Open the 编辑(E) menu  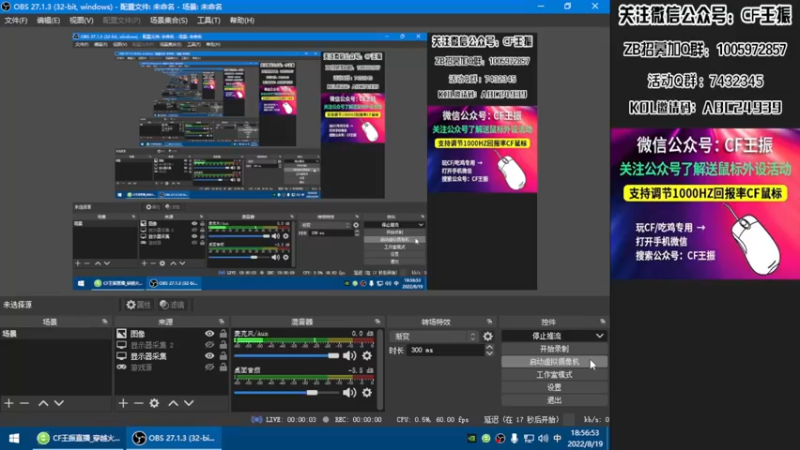(x=48, y=20)
